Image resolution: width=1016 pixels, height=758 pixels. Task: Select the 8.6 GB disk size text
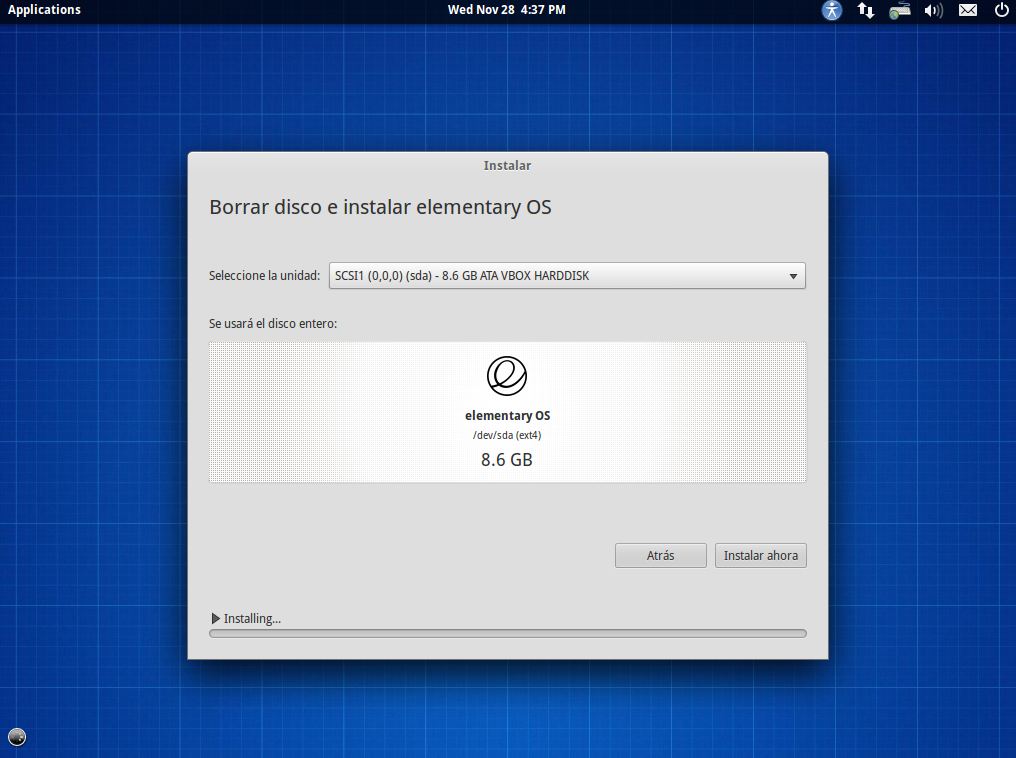[507, 460]
